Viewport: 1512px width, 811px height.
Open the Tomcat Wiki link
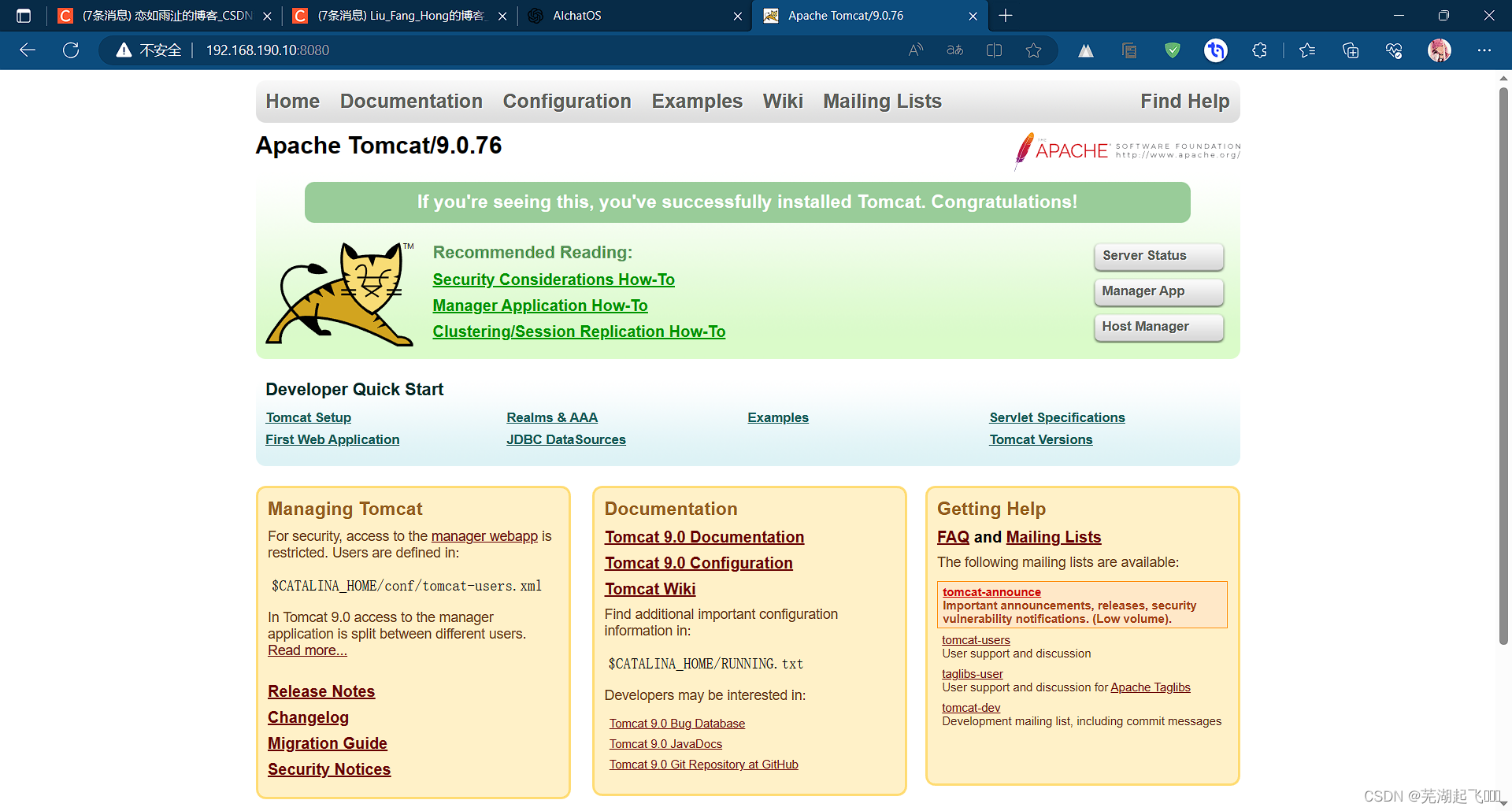pyautogui.click(x=650, y=589)
